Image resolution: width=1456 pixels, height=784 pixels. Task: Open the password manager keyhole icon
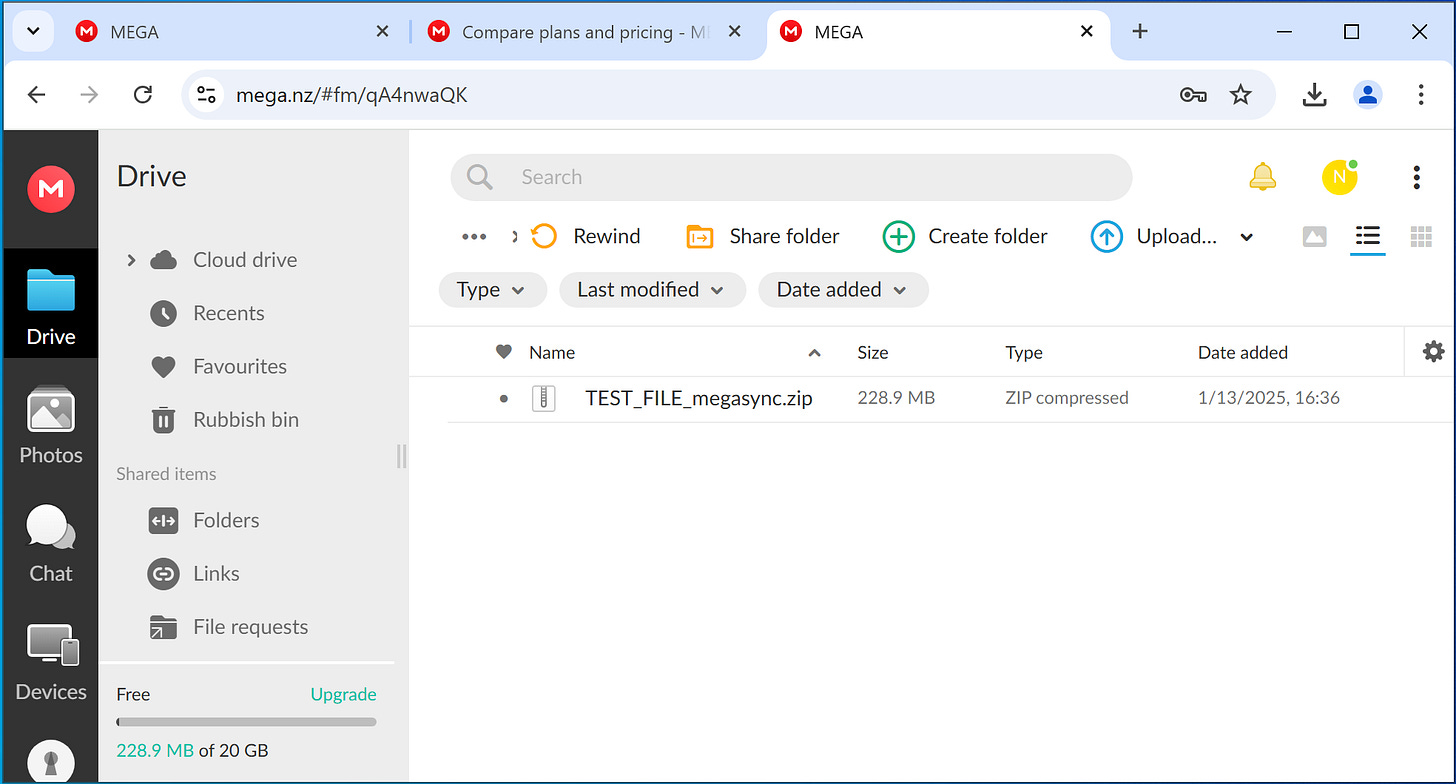click(x=51, y=762)
